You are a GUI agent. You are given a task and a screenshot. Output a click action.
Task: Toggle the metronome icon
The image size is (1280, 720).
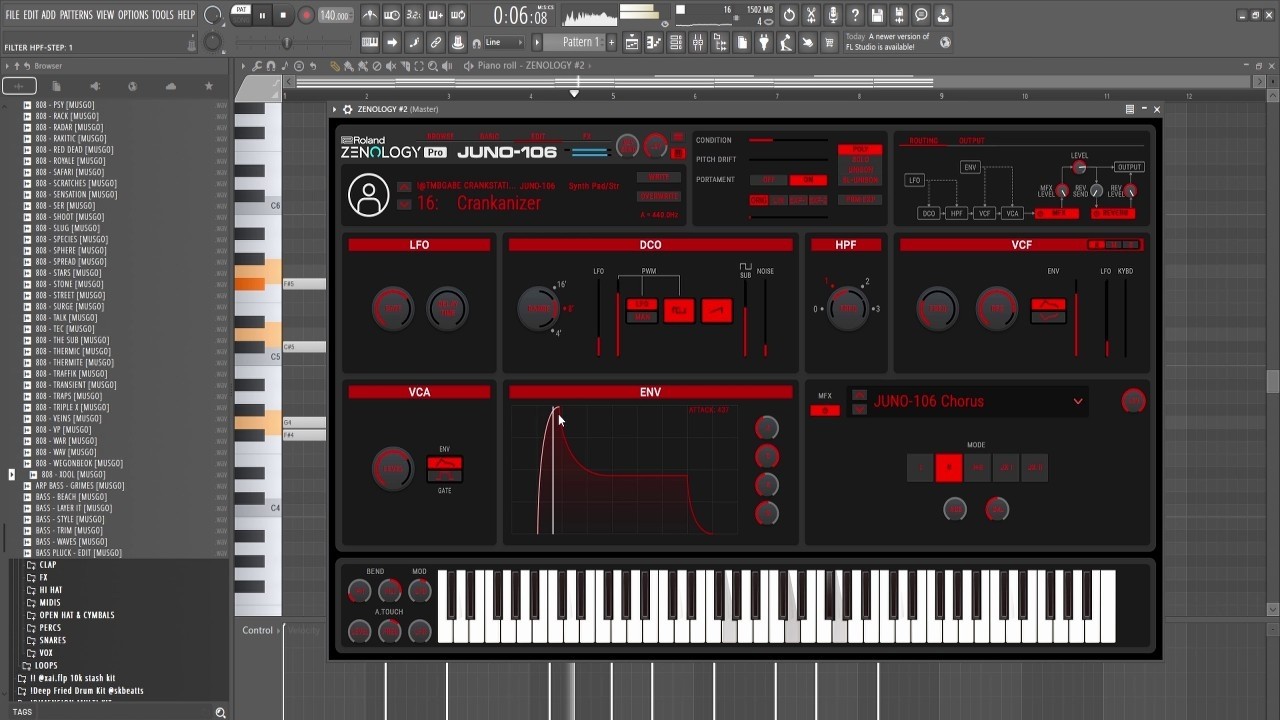370,15
